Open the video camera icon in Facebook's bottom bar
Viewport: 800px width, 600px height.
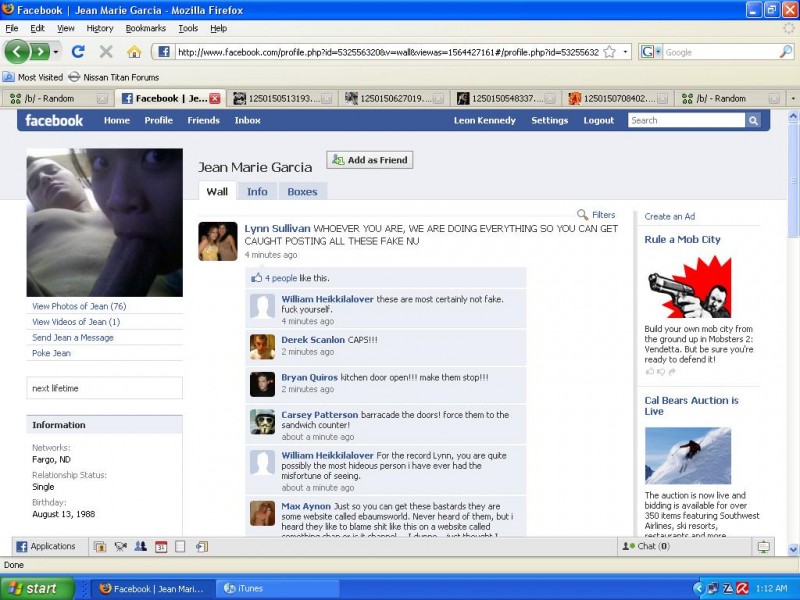click(x=120, y=546)
